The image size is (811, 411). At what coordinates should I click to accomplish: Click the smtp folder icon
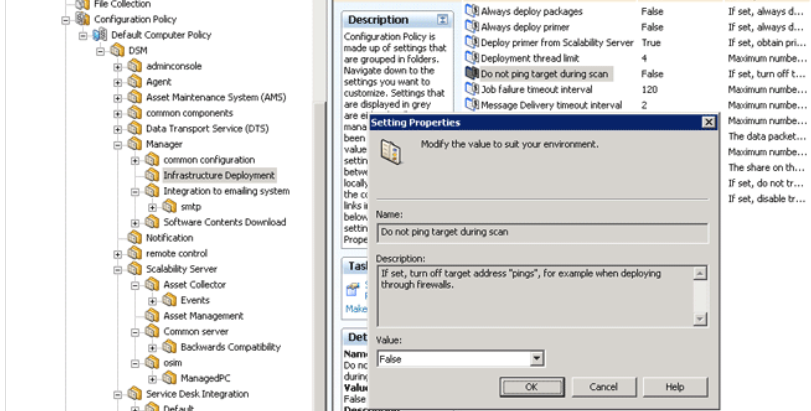click(169, 206)
